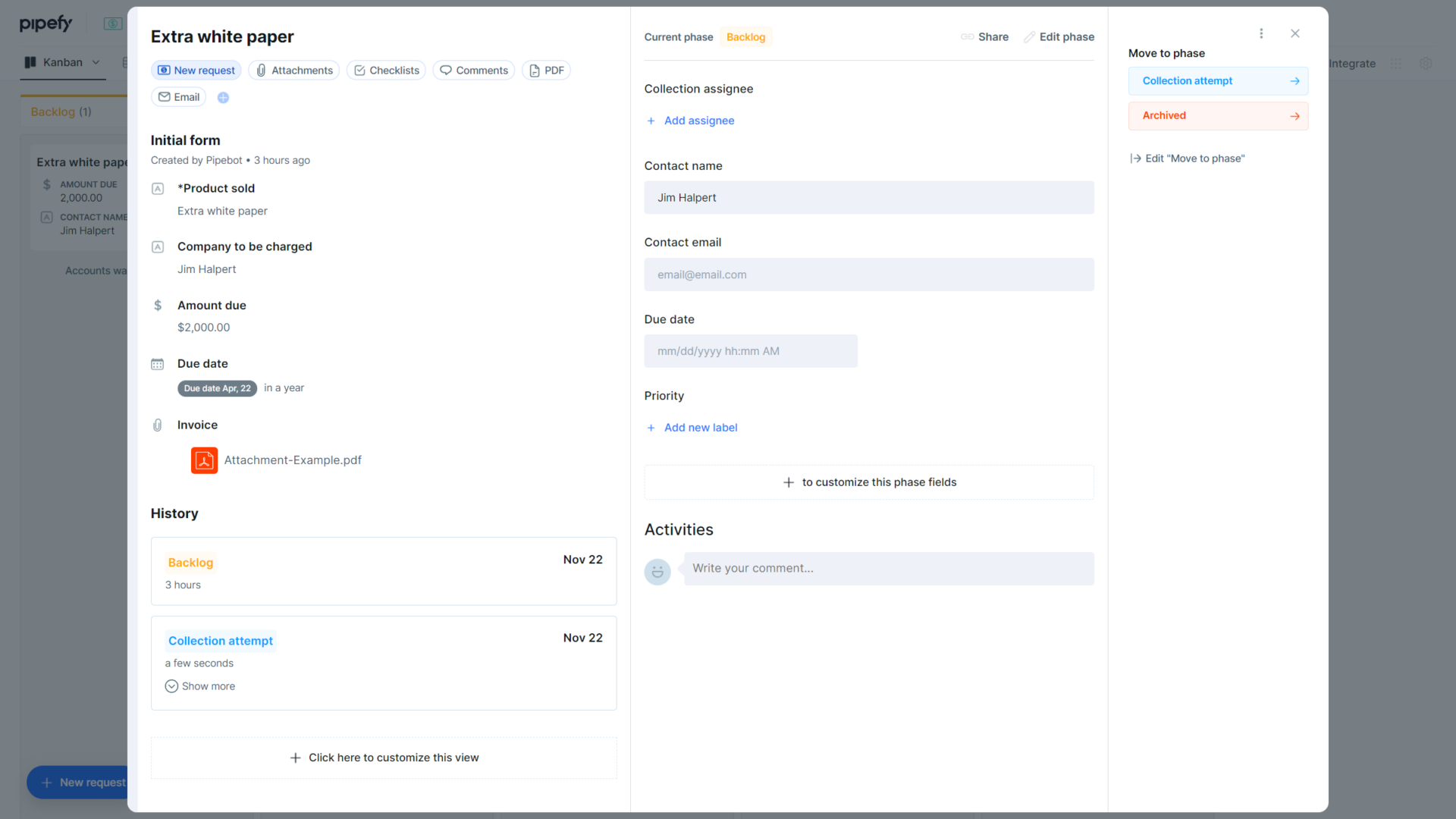This screenshot has width=1456, height=819.
Task: Click the Add assignee link
Action: click(689, 121)
